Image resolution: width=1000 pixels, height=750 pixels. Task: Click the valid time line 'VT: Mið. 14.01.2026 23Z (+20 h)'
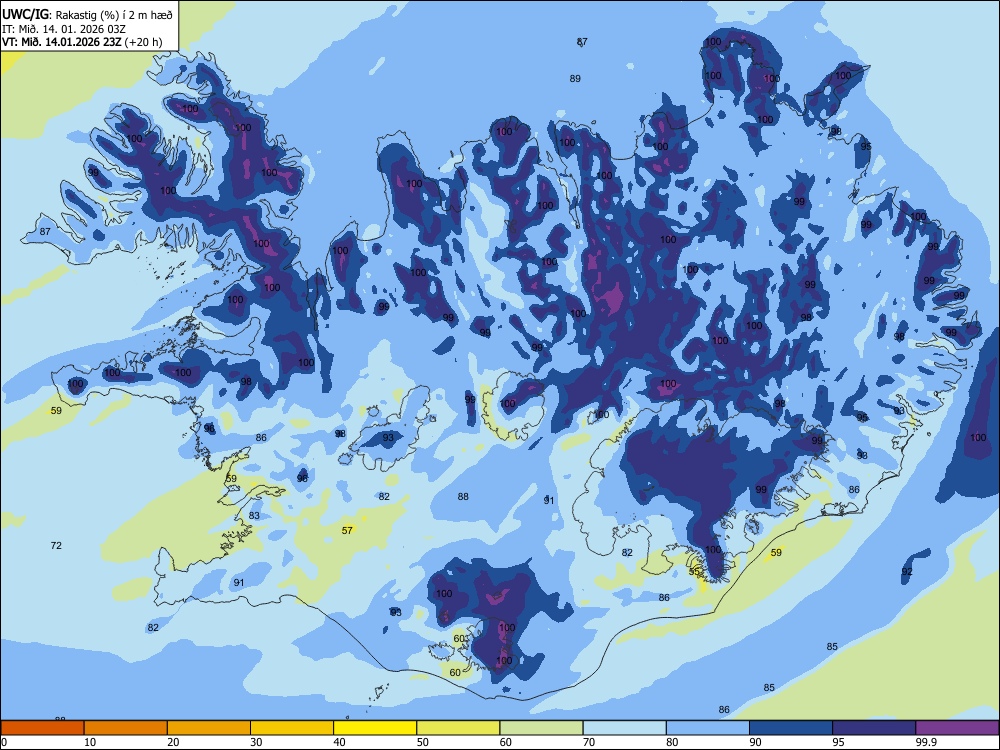coord(82,42)
